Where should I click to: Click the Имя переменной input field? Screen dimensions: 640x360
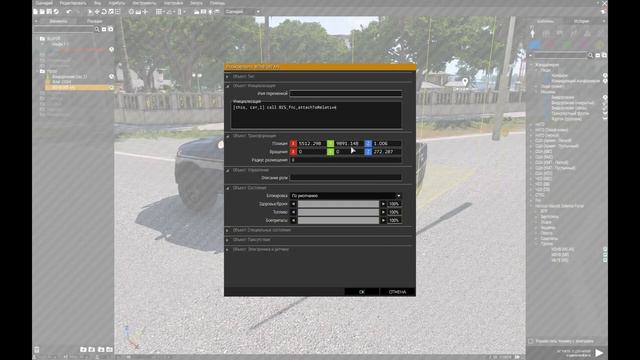click(346, 93)
